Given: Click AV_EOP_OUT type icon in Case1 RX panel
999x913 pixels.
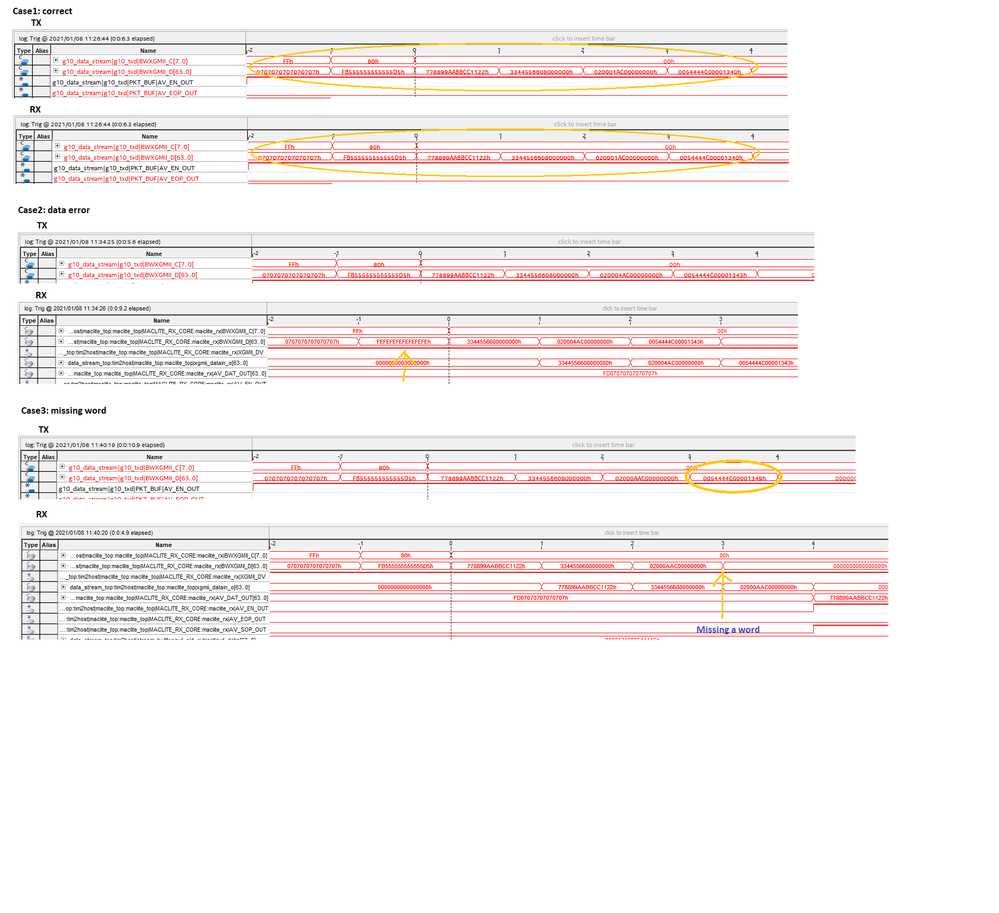Looking at the screenshot, I should coord(25,178).
